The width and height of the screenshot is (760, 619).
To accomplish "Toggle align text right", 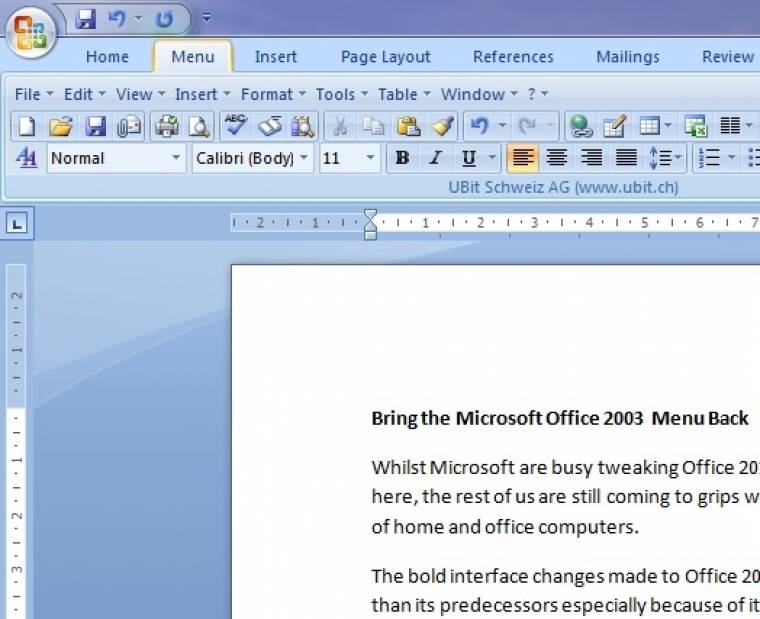I will 591,158.
